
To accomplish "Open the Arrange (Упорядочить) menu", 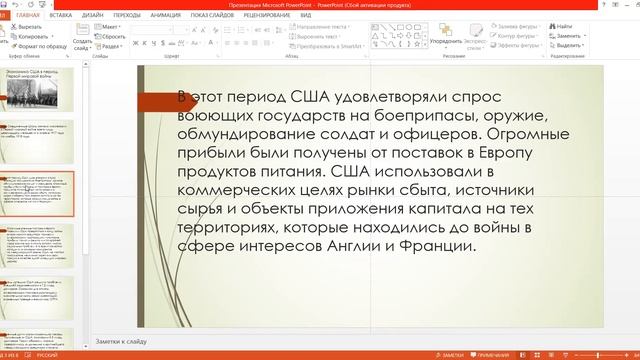I will coord(446,36).
